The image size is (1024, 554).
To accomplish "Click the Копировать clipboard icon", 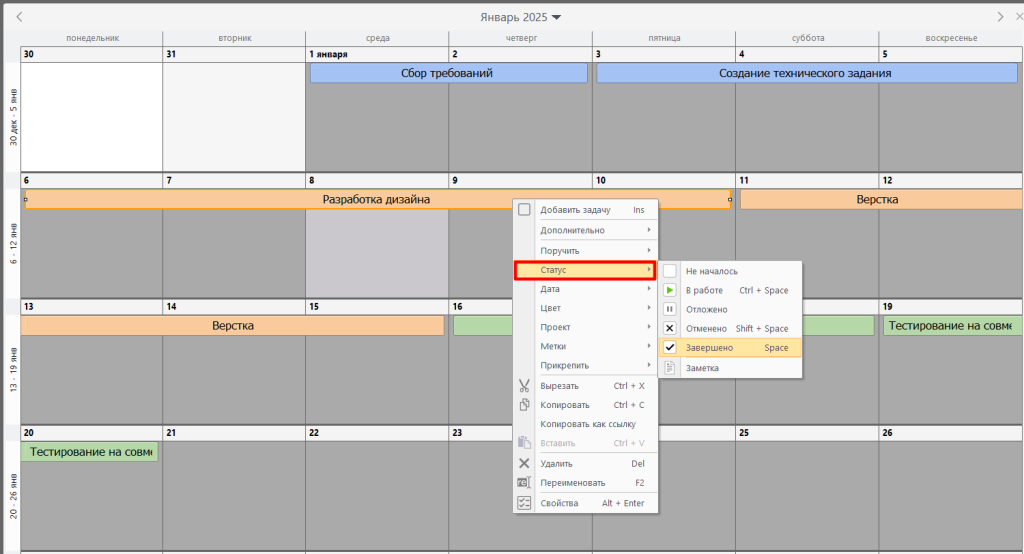I will click(x=524, y=405).
